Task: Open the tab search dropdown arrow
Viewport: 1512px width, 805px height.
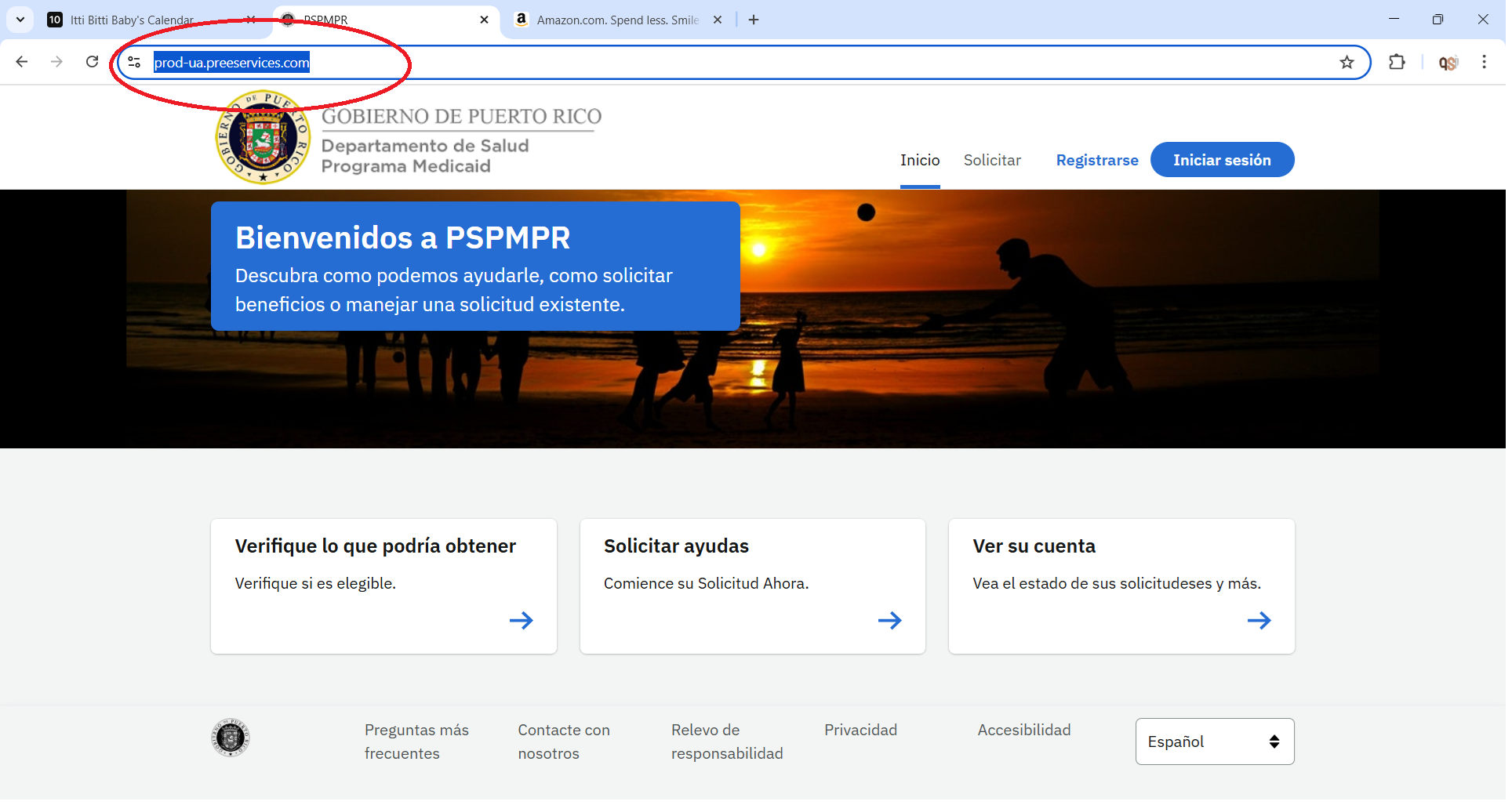Action: (20, 20)
